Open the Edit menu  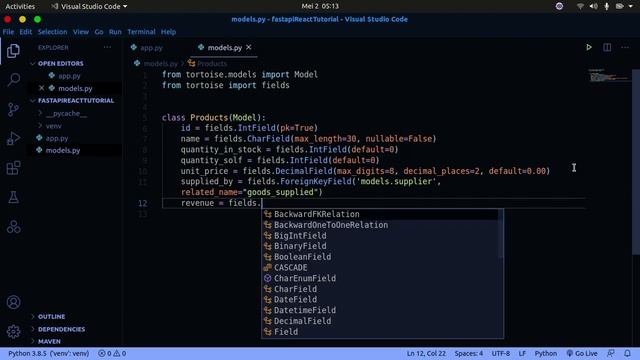(26, 32)
